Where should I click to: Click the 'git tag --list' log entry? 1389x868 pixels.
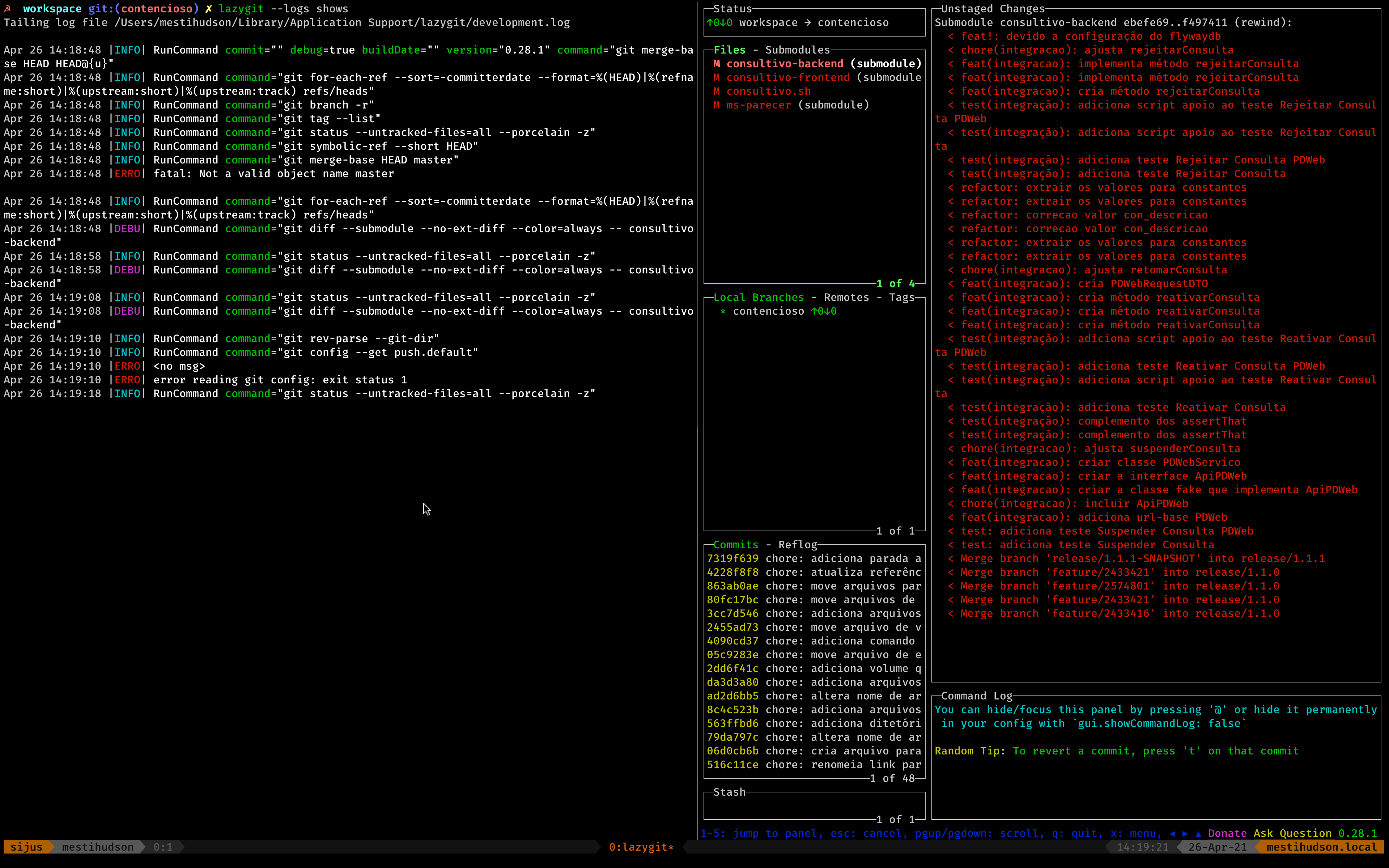point(192,119)
